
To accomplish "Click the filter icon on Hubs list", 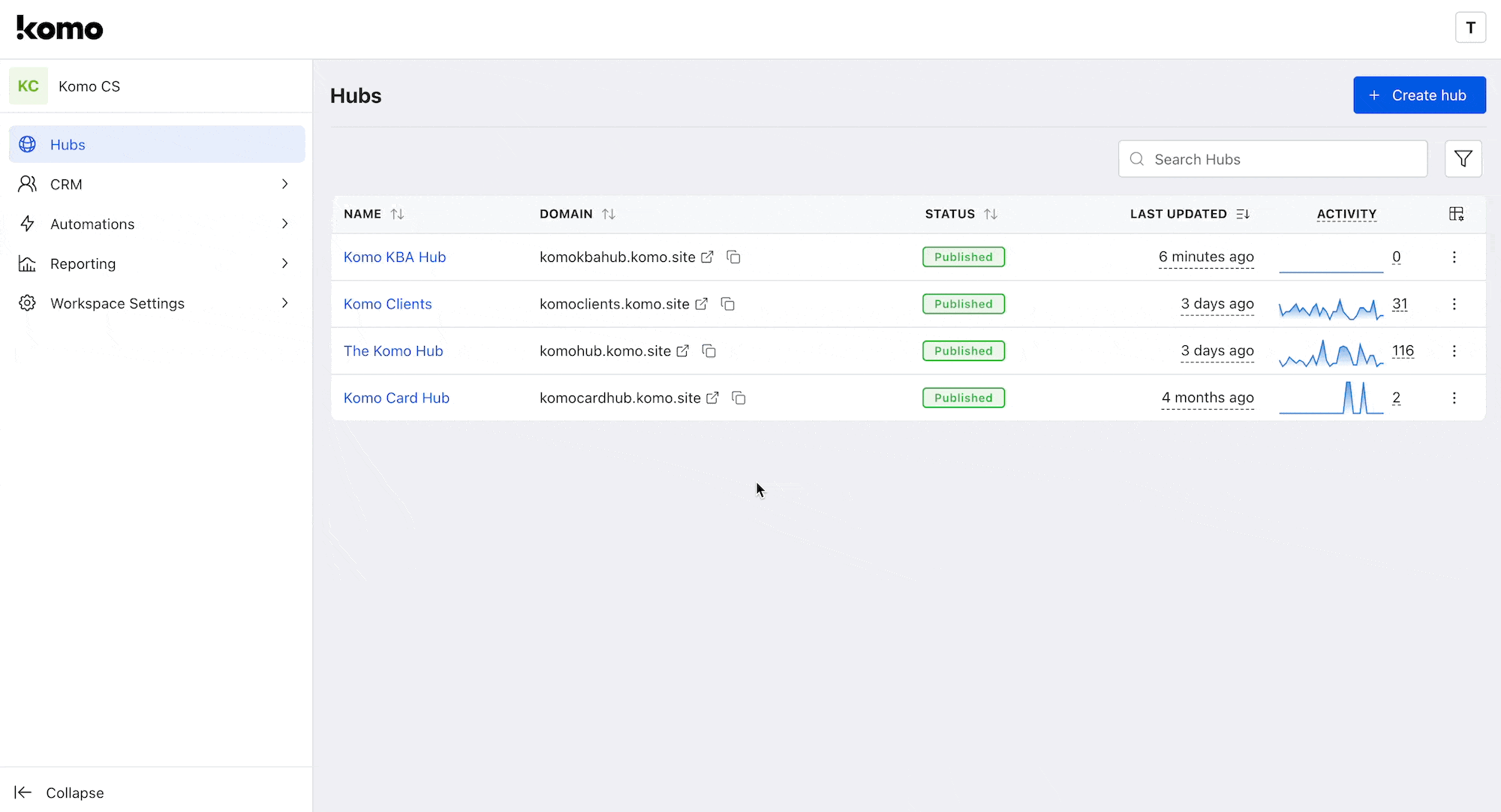I will click(x=1463, y=159).
